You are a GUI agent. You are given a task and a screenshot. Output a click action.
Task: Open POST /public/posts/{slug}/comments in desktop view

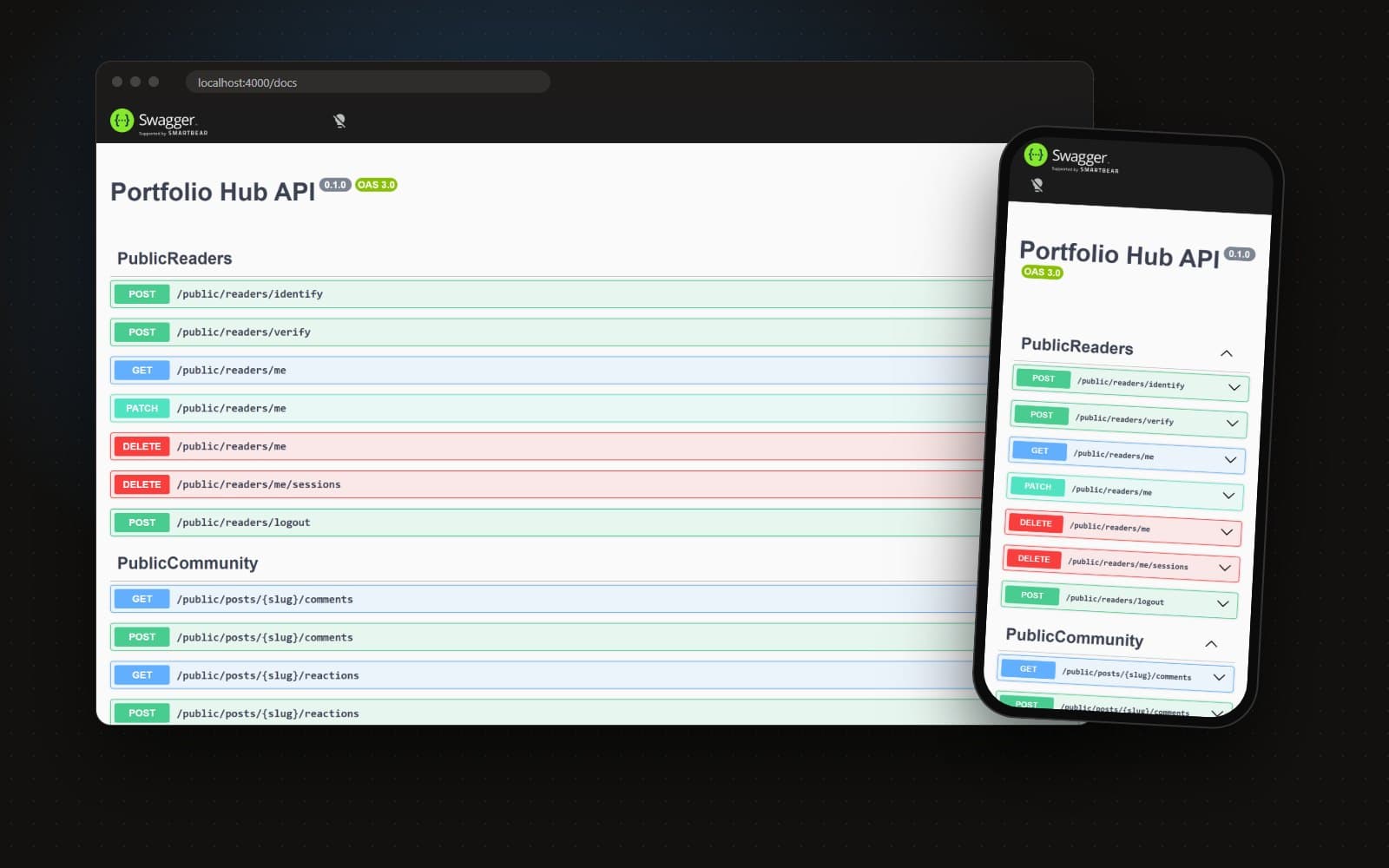click(543, 638)
